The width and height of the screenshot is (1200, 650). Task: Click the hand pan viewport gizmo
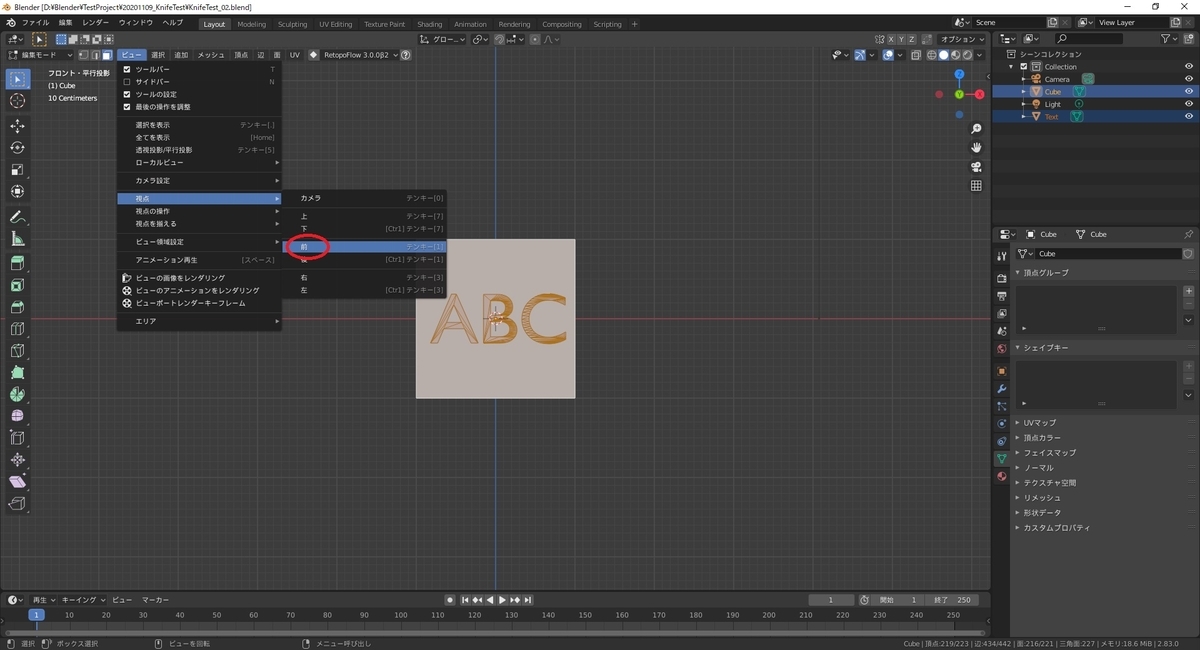pos(976,148)
